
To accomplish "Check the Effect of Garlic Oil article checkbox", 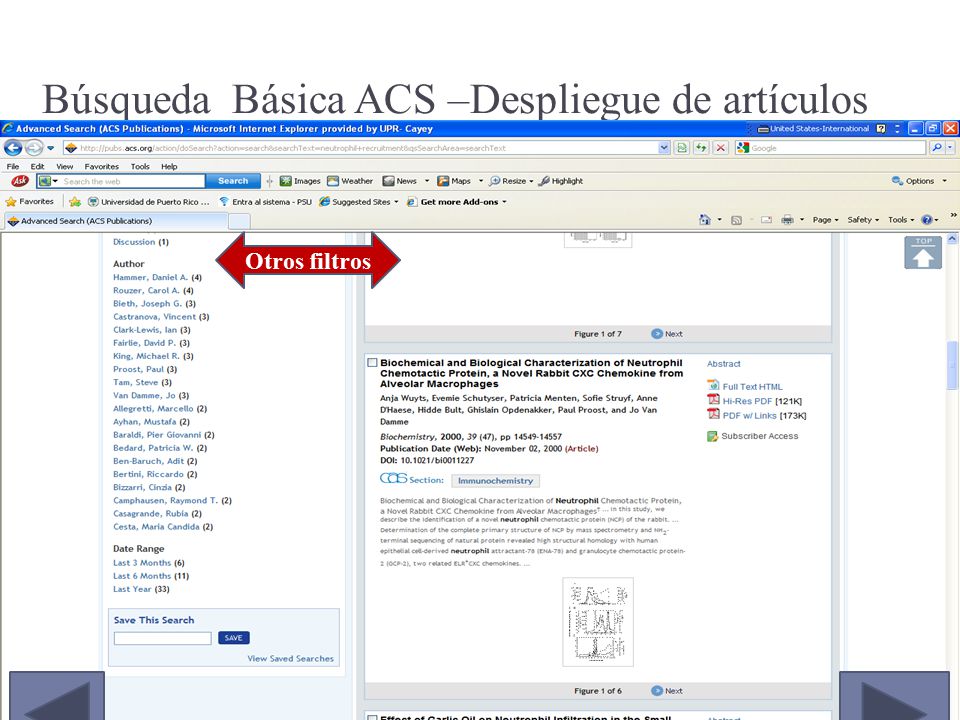I will (372, 717).
